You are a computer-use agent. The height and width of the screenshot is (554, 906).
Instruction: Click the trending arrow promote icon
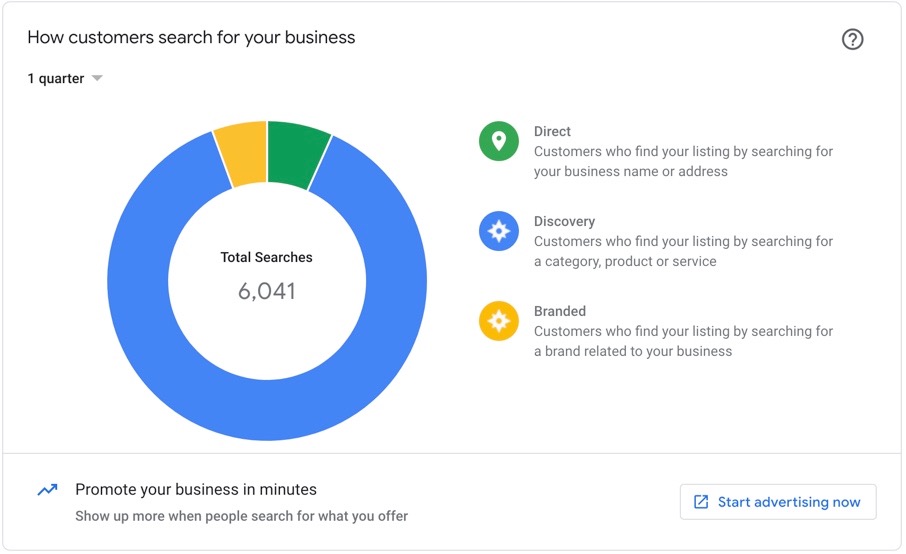coord(47,490)
